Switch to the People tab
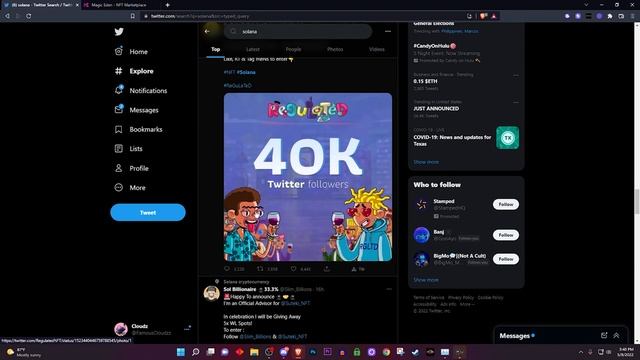 coord(293,49)
